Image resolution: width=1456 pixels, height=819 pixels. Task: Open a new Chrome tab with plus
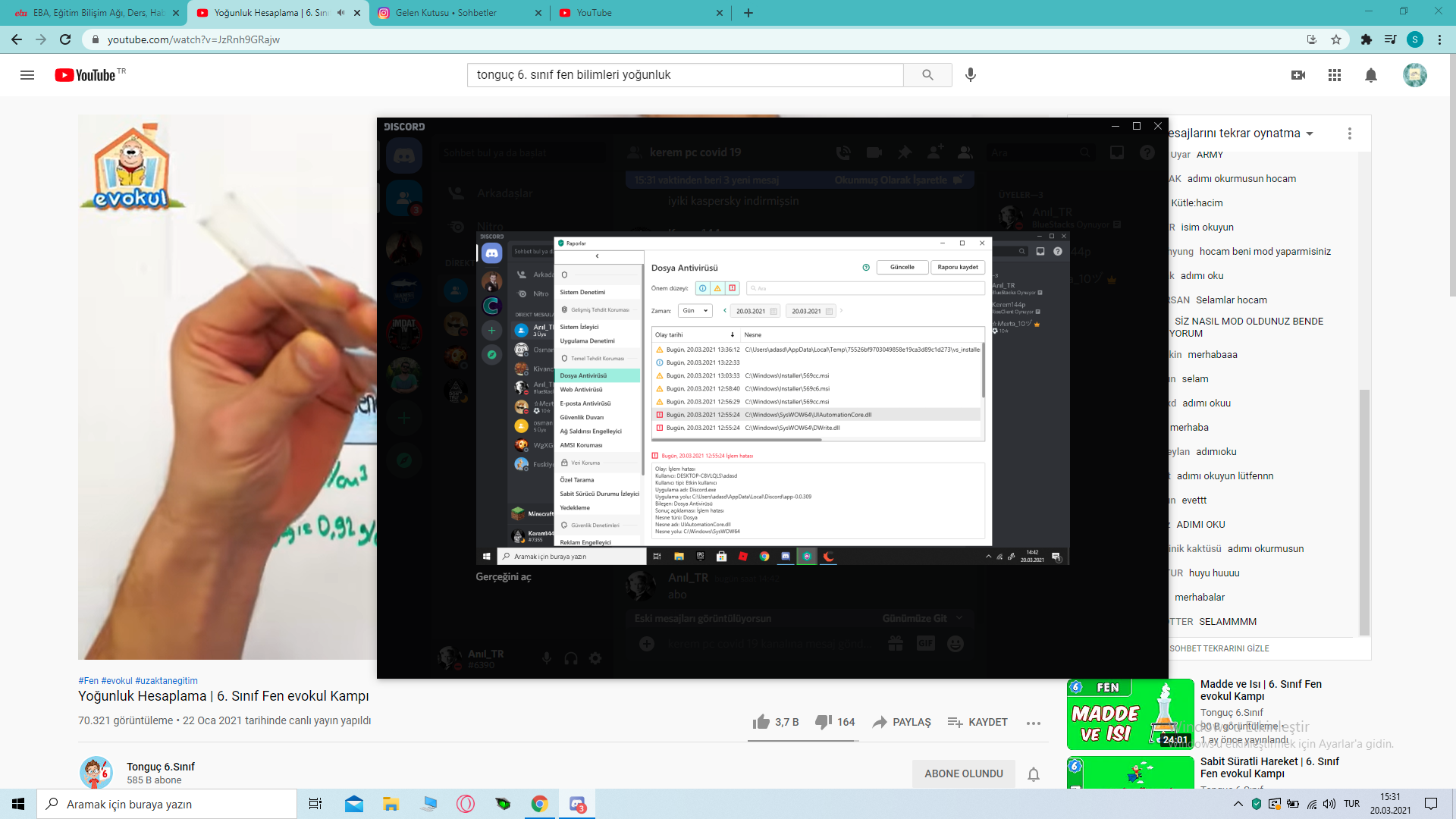coord(748,13)
